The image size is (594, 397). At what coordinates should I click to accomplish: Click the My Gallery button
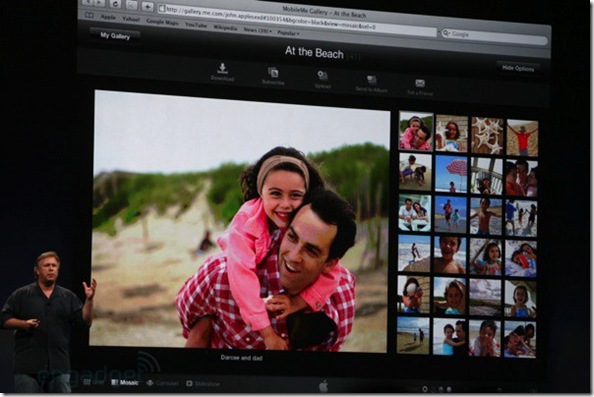[115, 36]
